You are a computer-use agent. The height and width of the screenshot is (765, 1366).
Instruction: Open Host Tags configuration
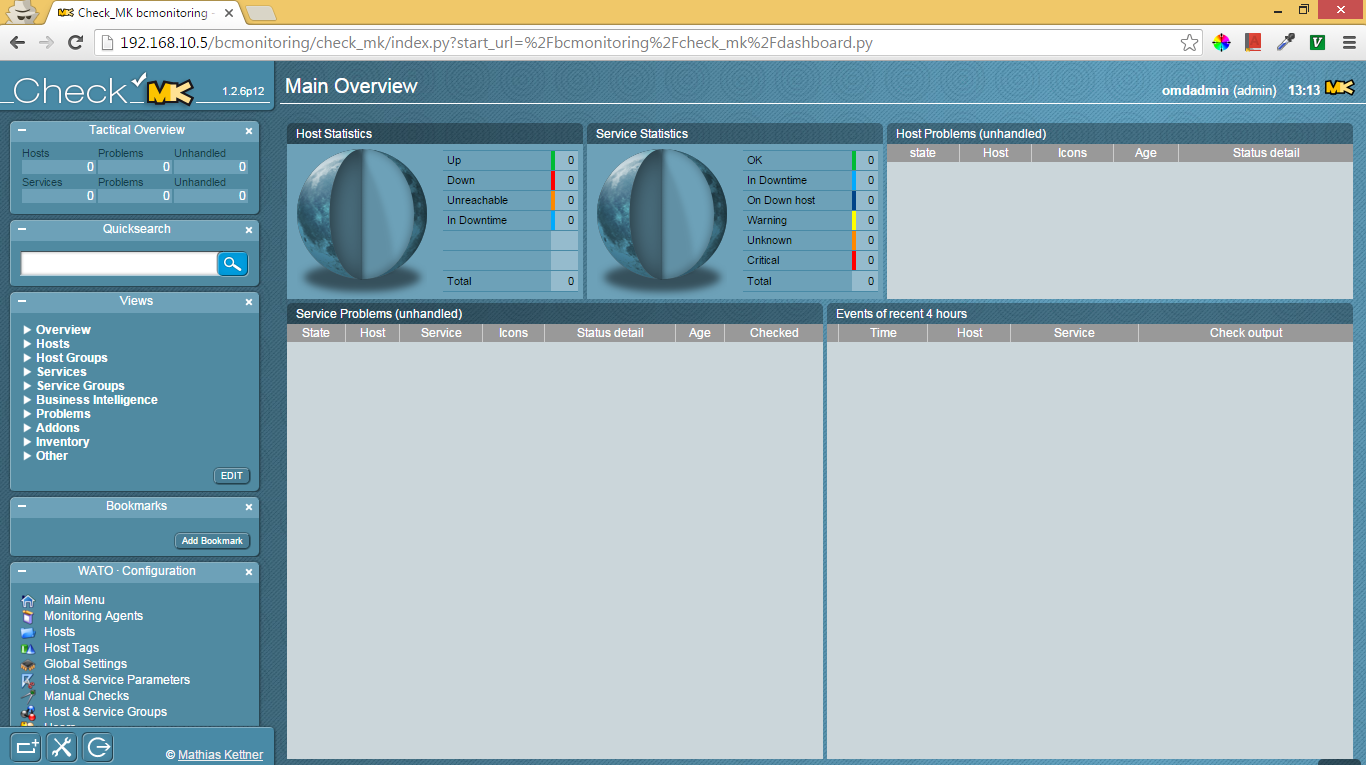pos(71,648)
